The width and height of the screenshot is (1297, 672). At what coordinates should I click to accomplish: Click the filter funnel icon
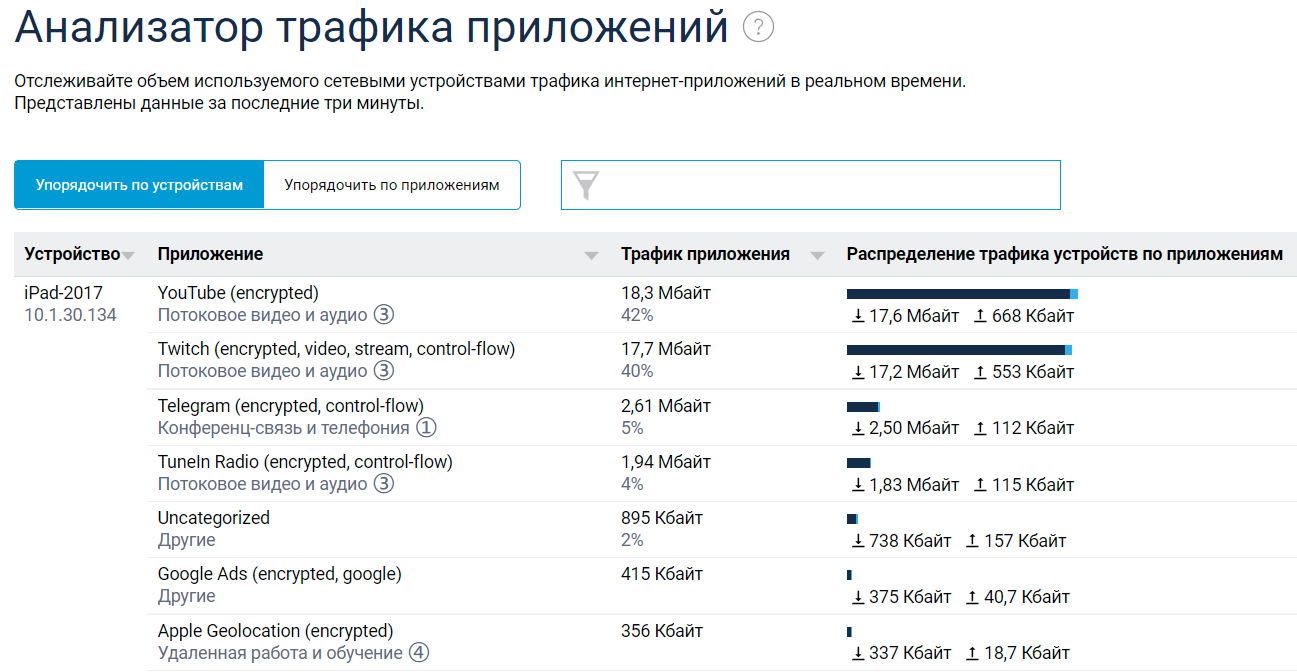[587, 184]
